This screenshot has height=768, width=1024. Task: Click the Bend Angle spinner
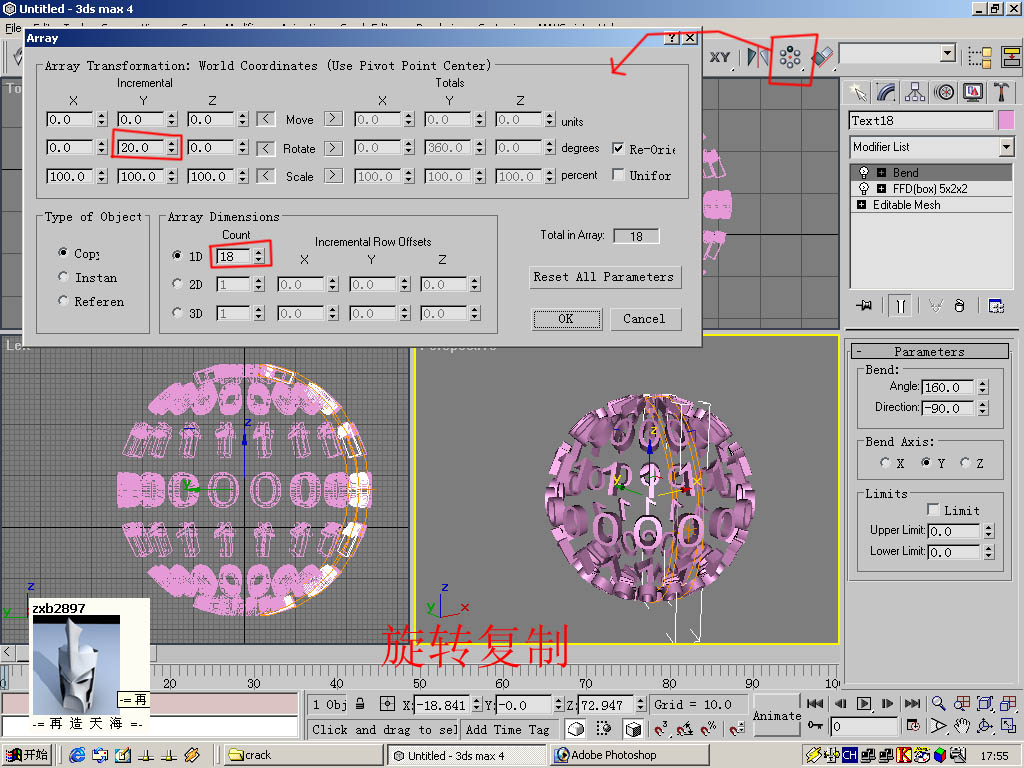pyautogui.click(x=983, y=387)
